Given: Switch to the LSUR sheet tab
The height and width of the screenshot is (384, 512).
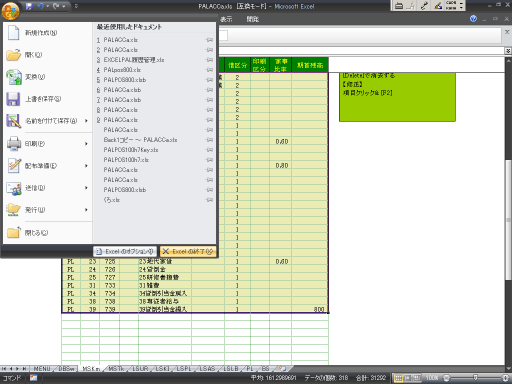Looking at the screenshot, I should tap(140, 369).
